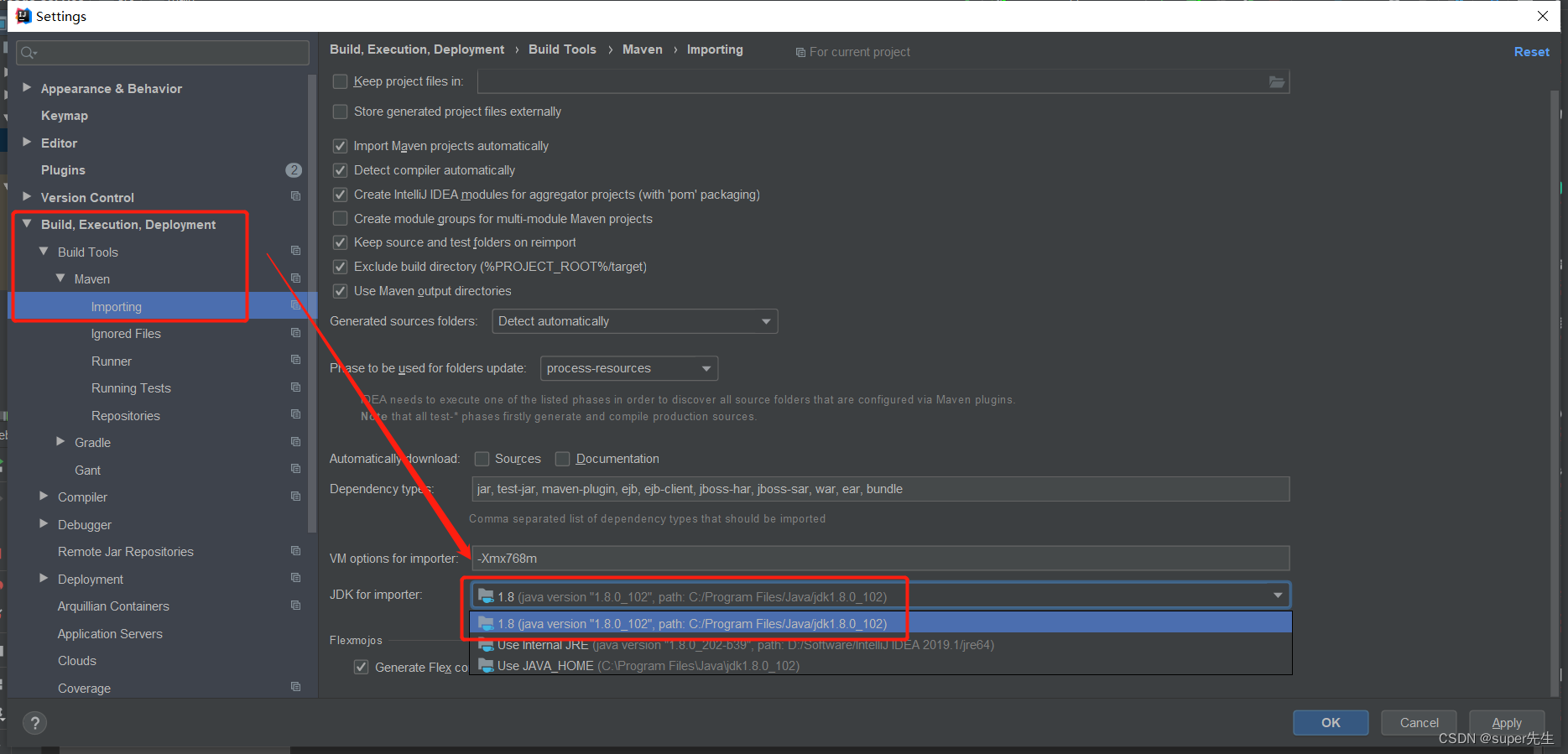Toggle Import Maven projects automatically
The width and height of the screenshot is (1568, 754).
(x=340, y=146)
